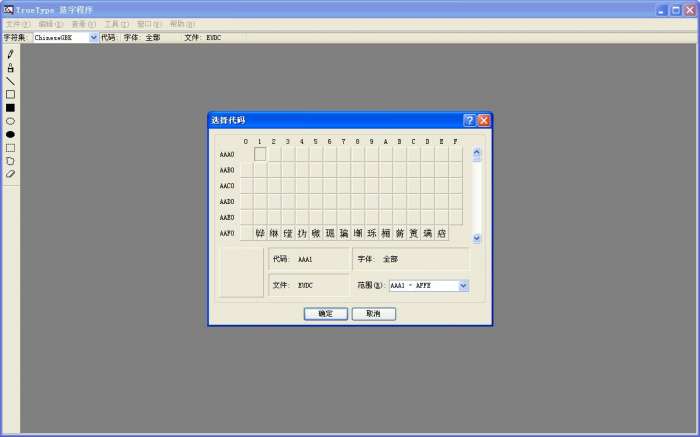Select the Hollow Rectangle tool
The width and height of the screenshot is (700, 437).
[10, 94]
